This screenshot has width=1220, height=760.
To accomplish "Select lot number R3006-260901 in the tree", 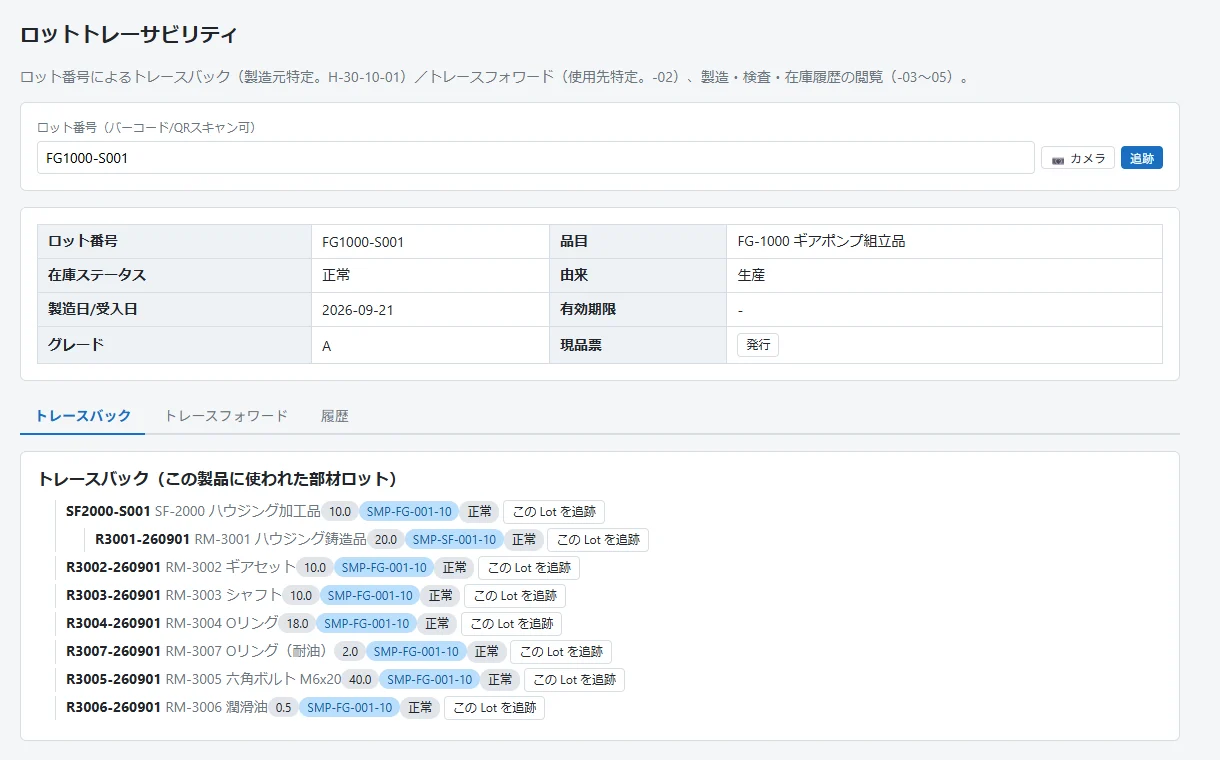I will (113, 707).
